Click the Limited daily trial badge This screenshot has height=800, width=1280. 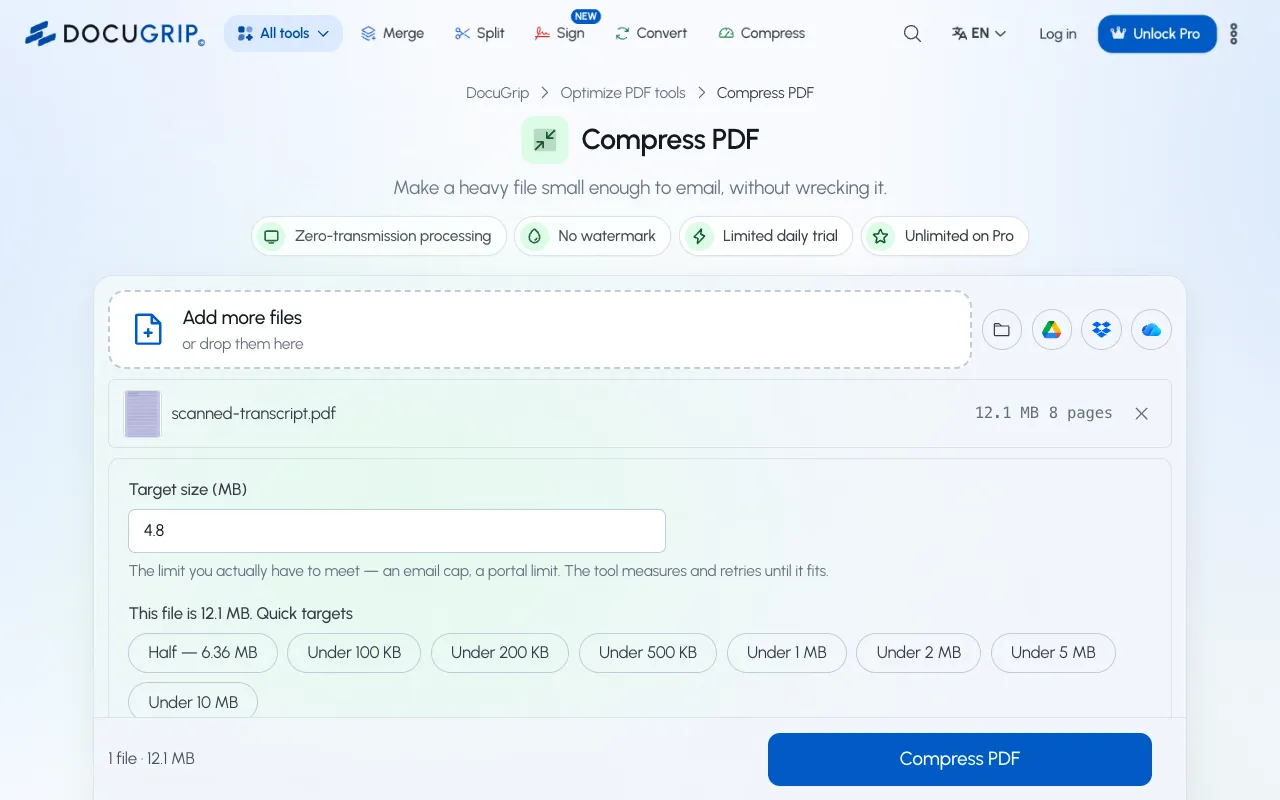[x=766, y=236]
